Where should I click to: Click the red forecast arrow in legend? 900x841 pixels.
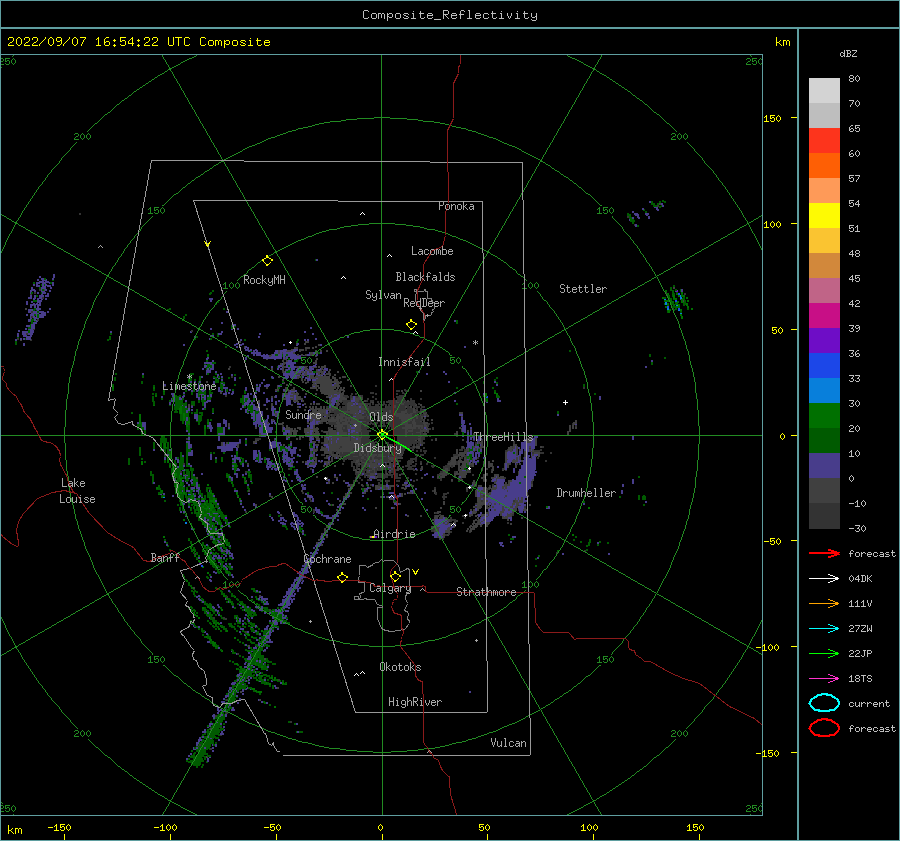[824, 553]
